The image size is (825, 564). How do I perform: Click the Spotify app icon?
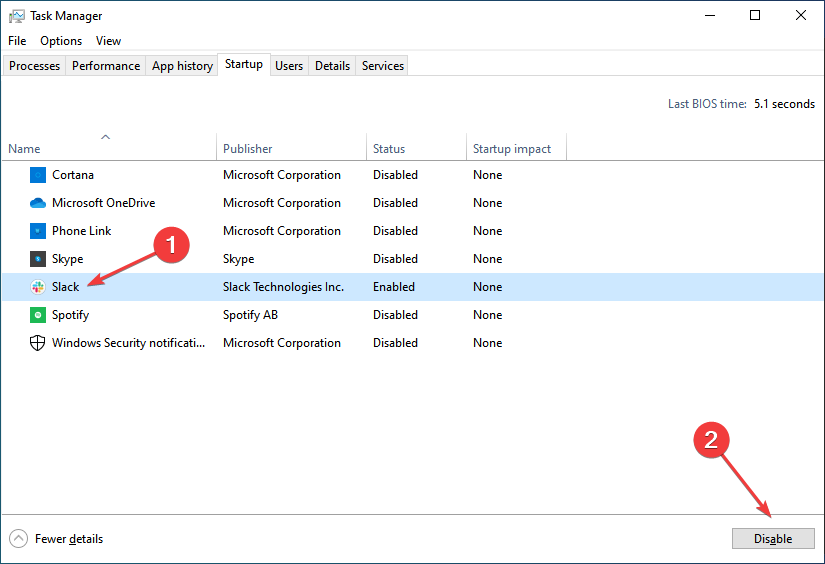(x=38, y=315)
